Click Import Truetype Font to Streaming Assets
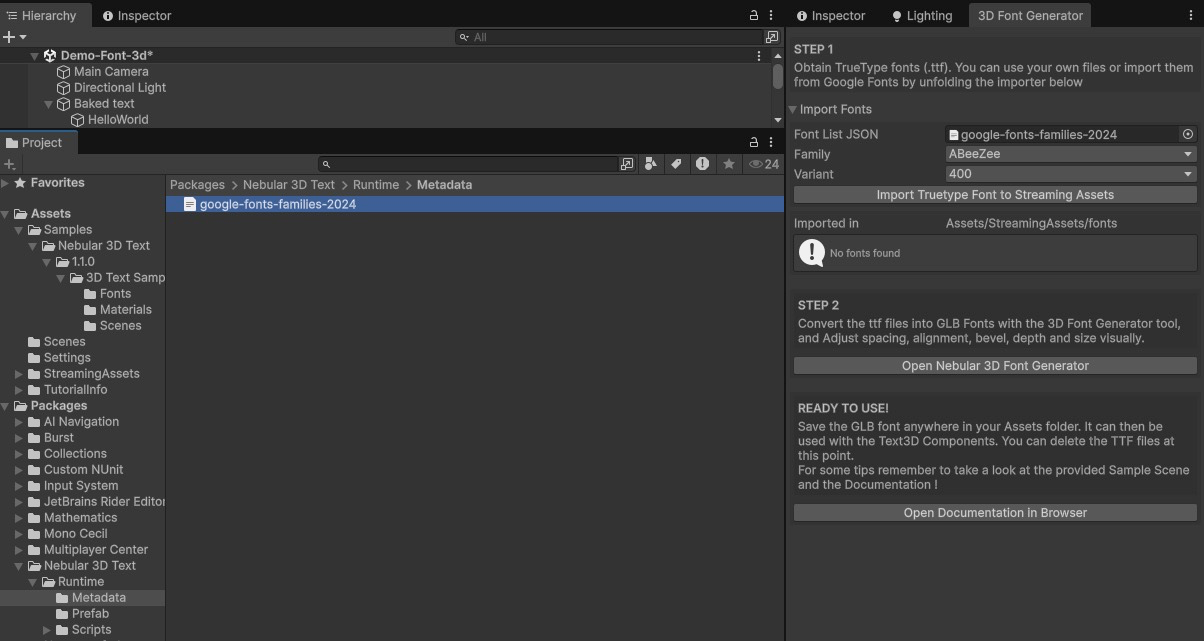This screenshot has height=641, width=1204. pos(995,195)
